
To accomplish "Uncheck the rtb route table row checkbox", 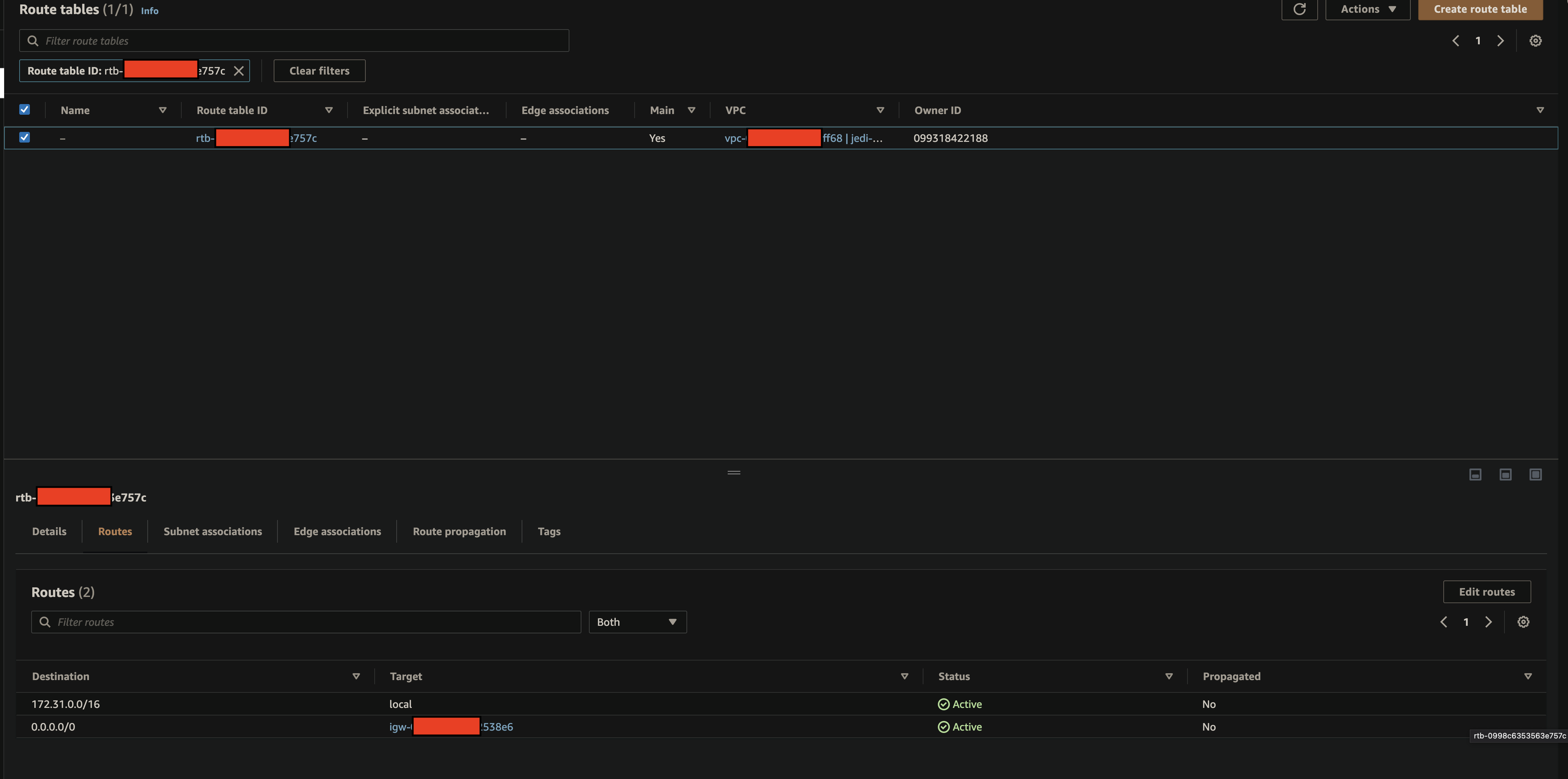I will pos(24,137).
